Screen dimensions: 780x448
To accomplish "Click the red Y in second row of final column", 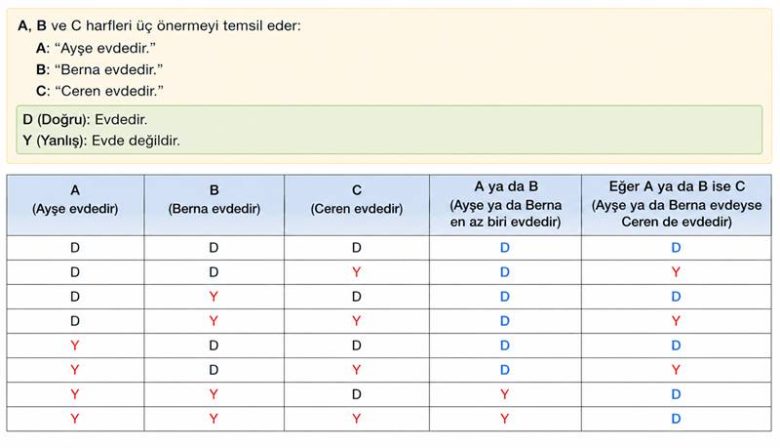I will (x=676, y=272).
